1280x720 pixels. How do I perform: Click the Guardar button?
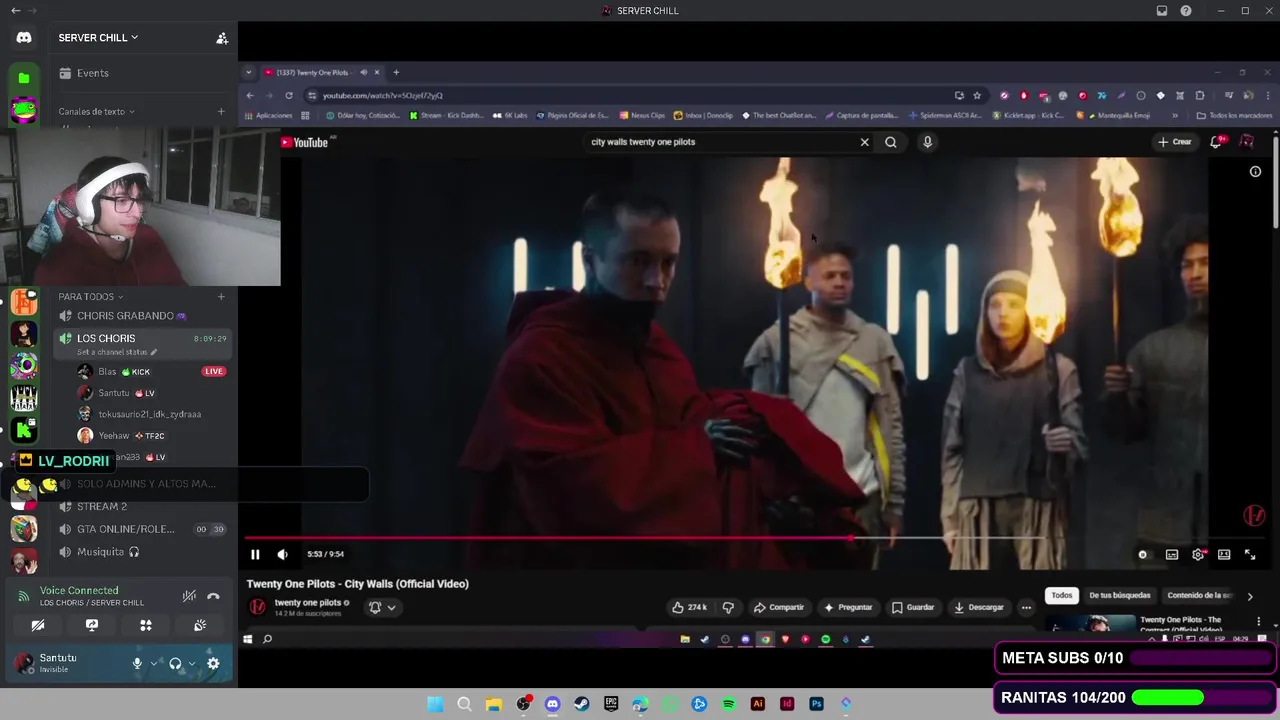[913, 607]
